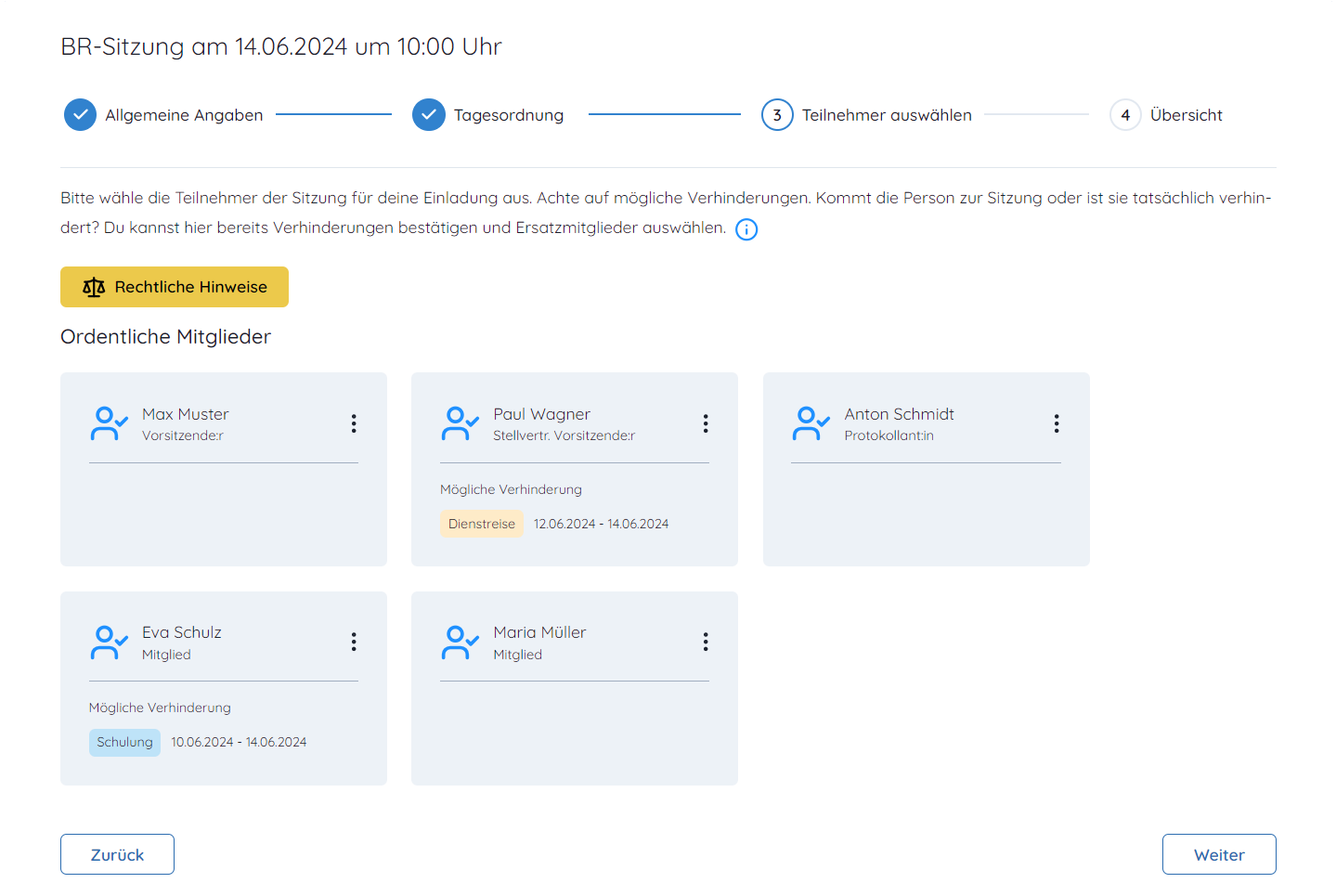Click the info icon after the description text
The width and height of the screenshot is (1336, 896).
pyautogui.click(x=746, y=229)
